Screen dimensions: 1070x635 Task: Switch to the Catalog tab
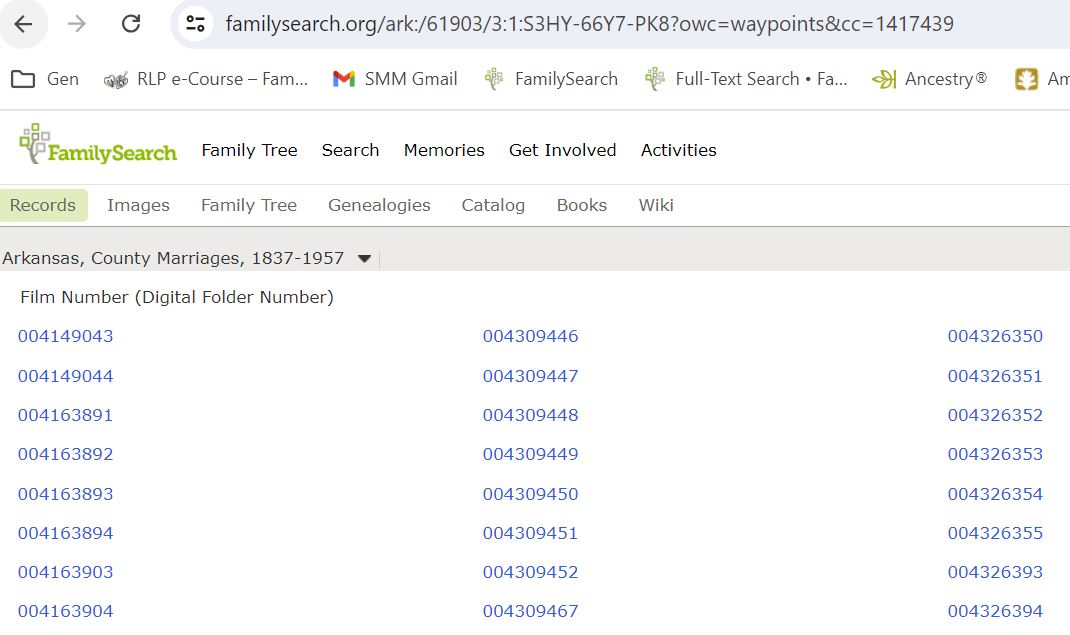tap(493, 205)
